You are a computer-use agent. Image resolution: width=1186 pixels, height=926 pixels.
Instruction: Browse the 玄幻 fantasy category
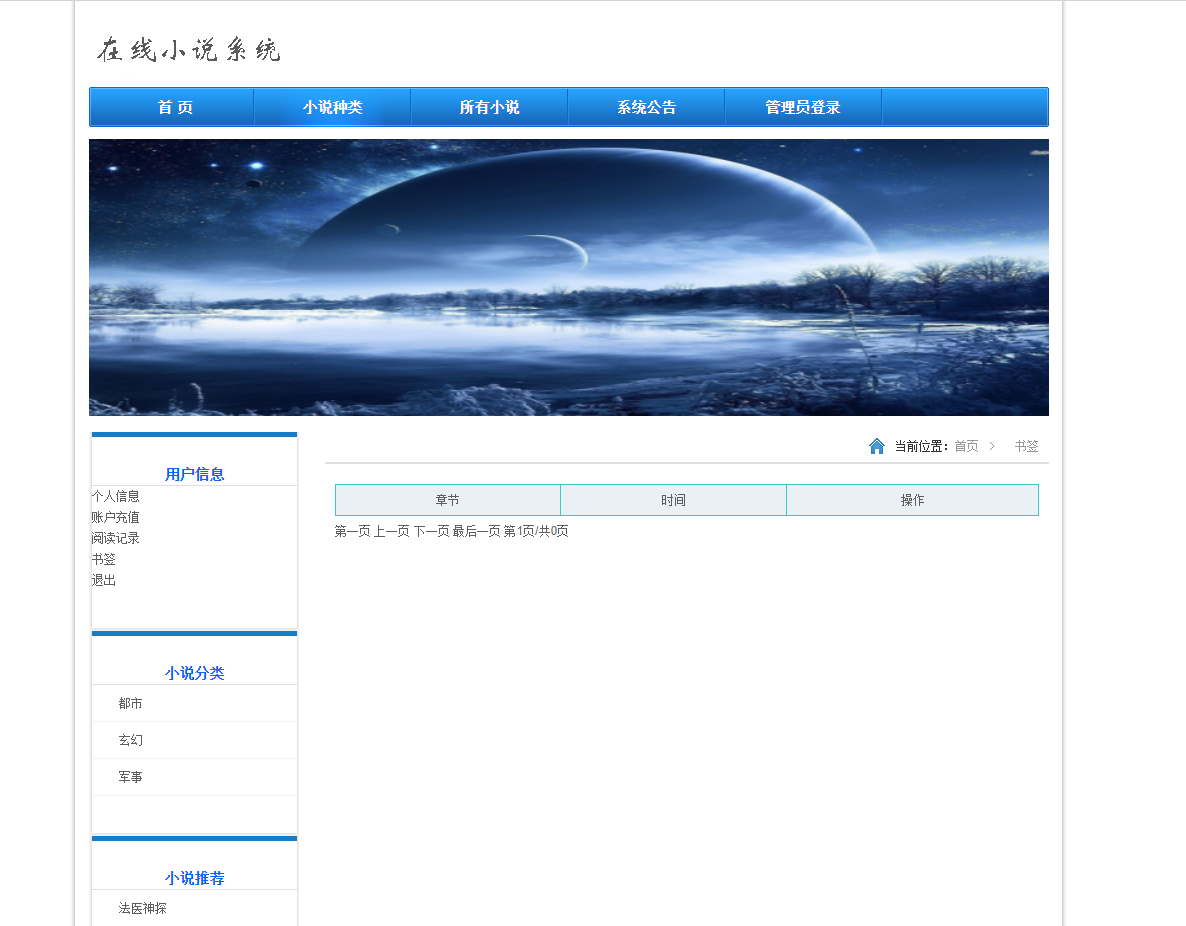[x=131, y=740]
